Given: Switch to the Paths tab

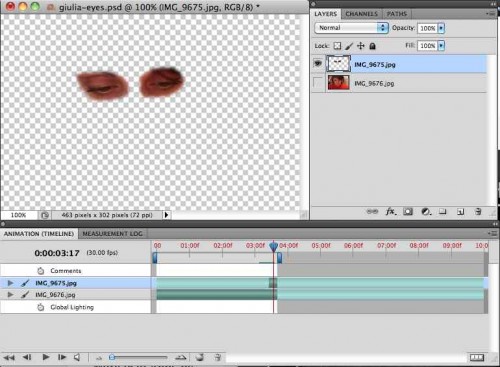Looking at the screenshot, I should 397,14.
